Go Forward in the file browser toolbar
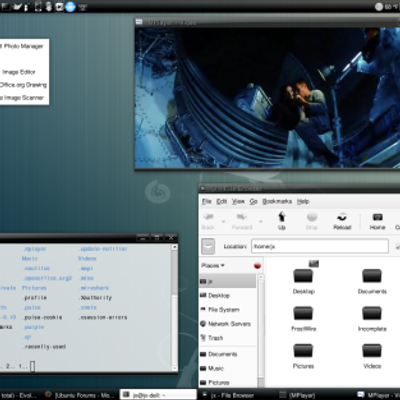The width and height of the screenshot is (400, 400). click(242, 221)
